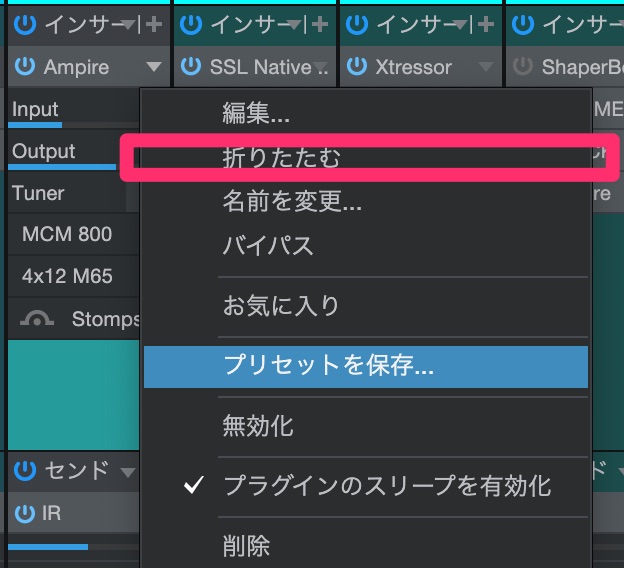This screenshot has height=568, width=624.
Task: Open the センド dropdown arrow
Action: [x=128, y=471]
